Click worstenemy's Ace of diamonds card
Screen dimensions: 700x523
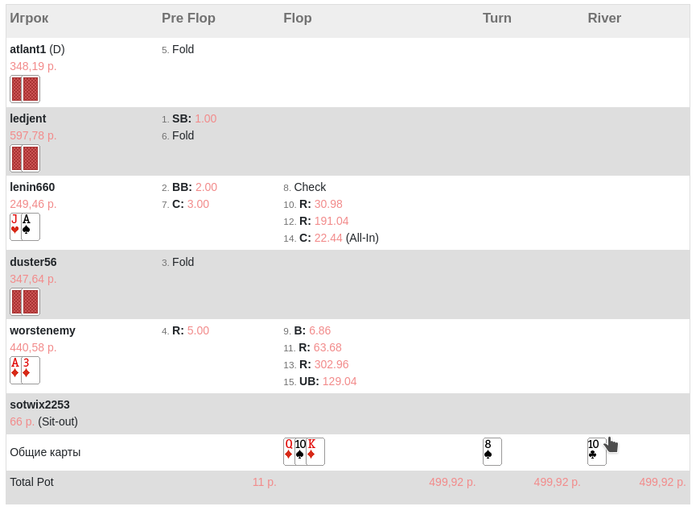pos(15,370)
